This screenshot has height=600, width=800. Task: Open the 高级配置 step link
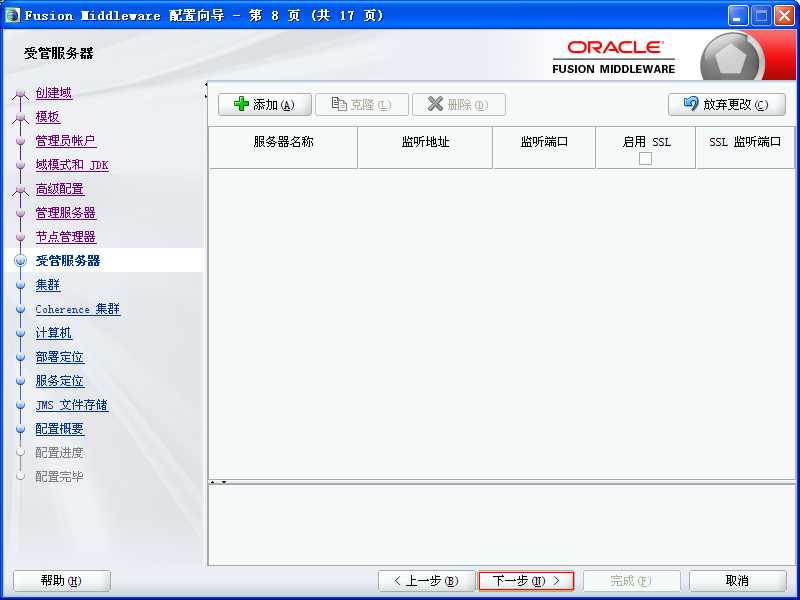60,189
